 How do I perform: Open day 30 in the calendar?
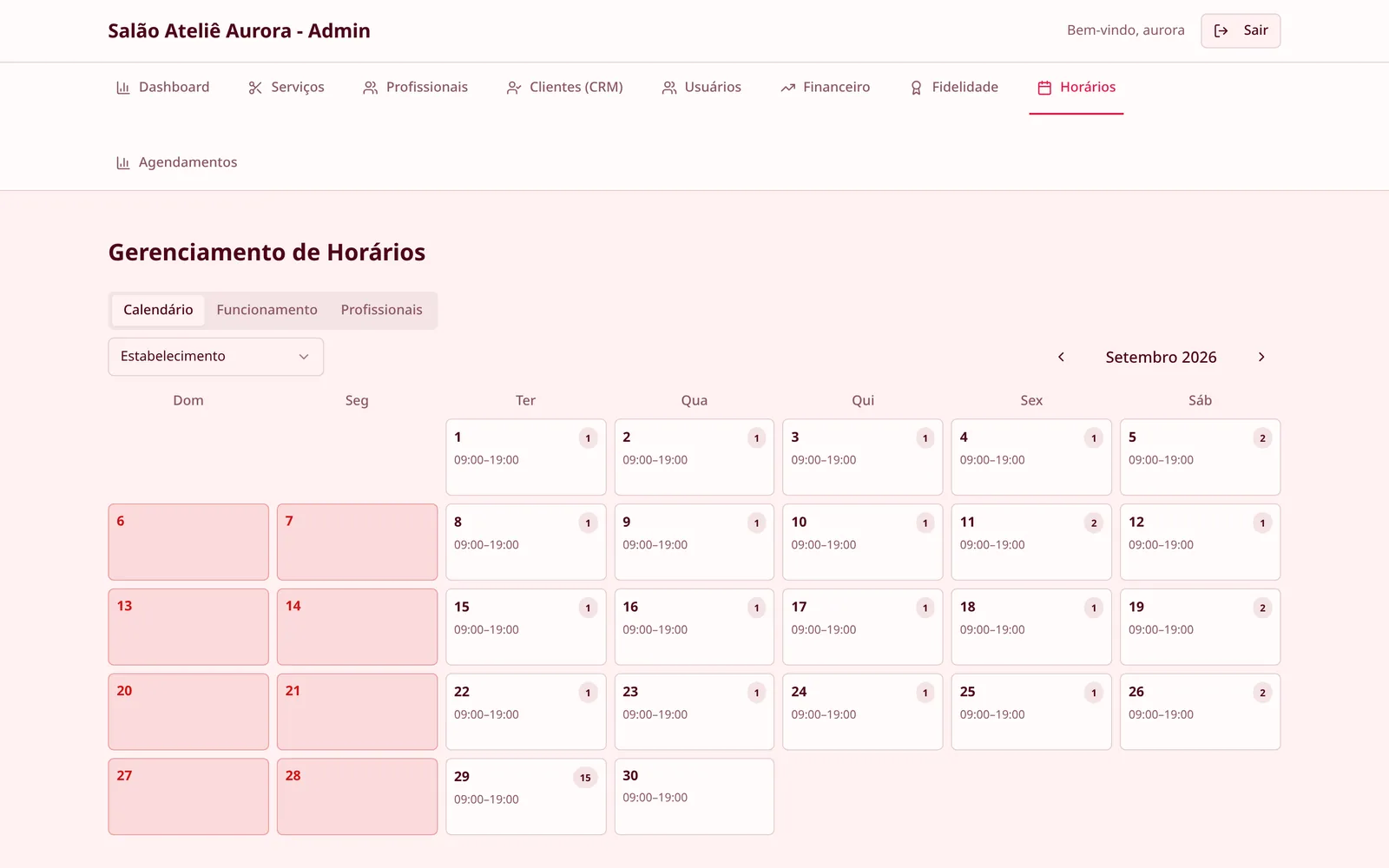(694, 797)
